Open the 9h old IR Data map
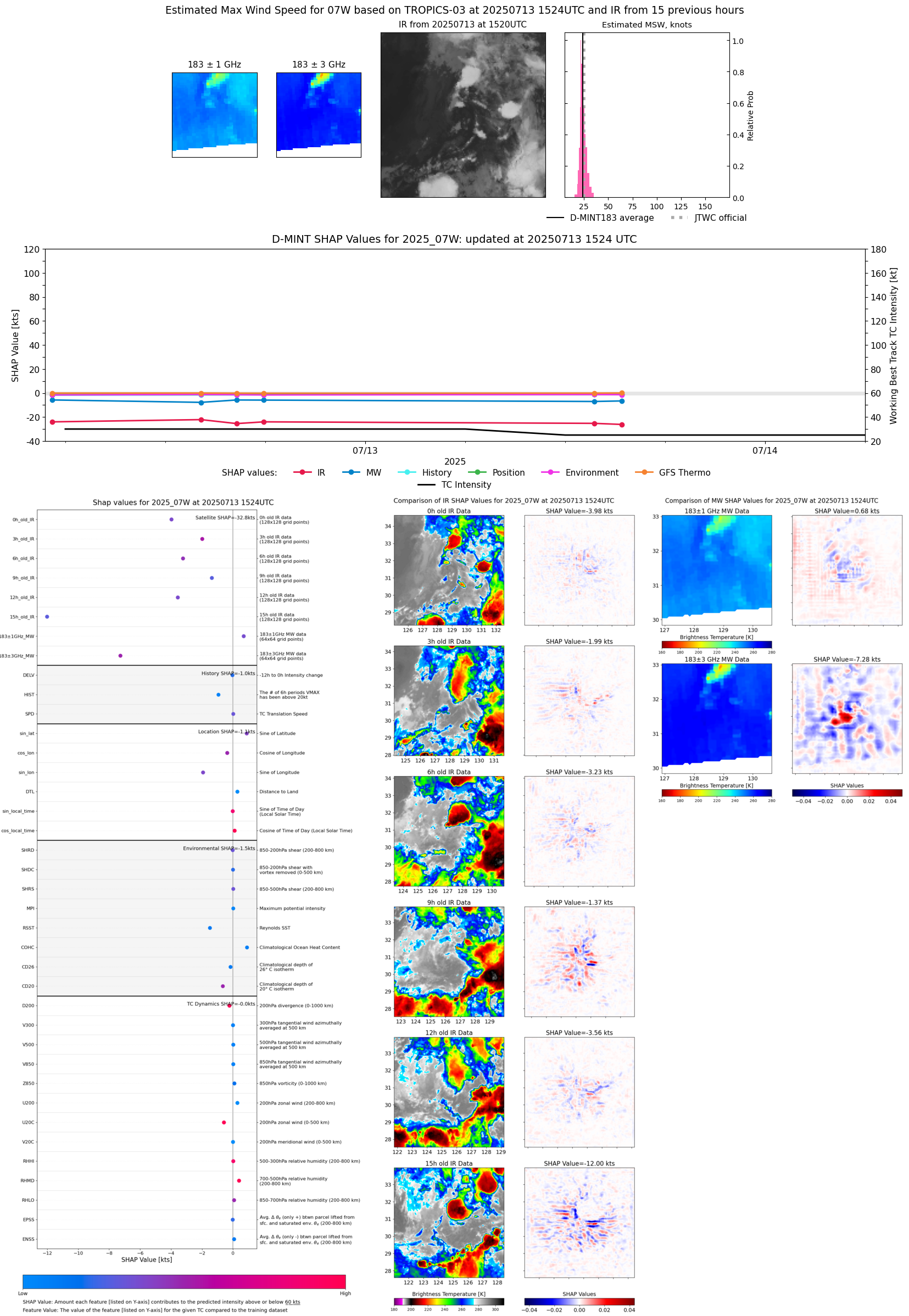Screen dimensions: 909x1316 [x=449, y=961]
